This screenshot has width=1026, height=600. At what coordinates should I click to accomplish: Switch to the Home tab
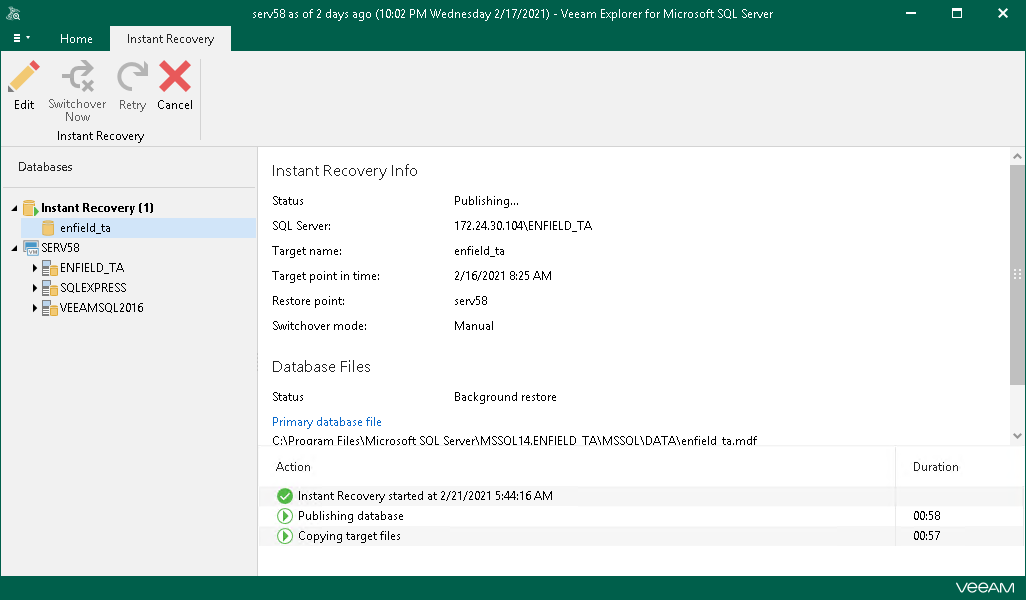[x=76, y=39]
